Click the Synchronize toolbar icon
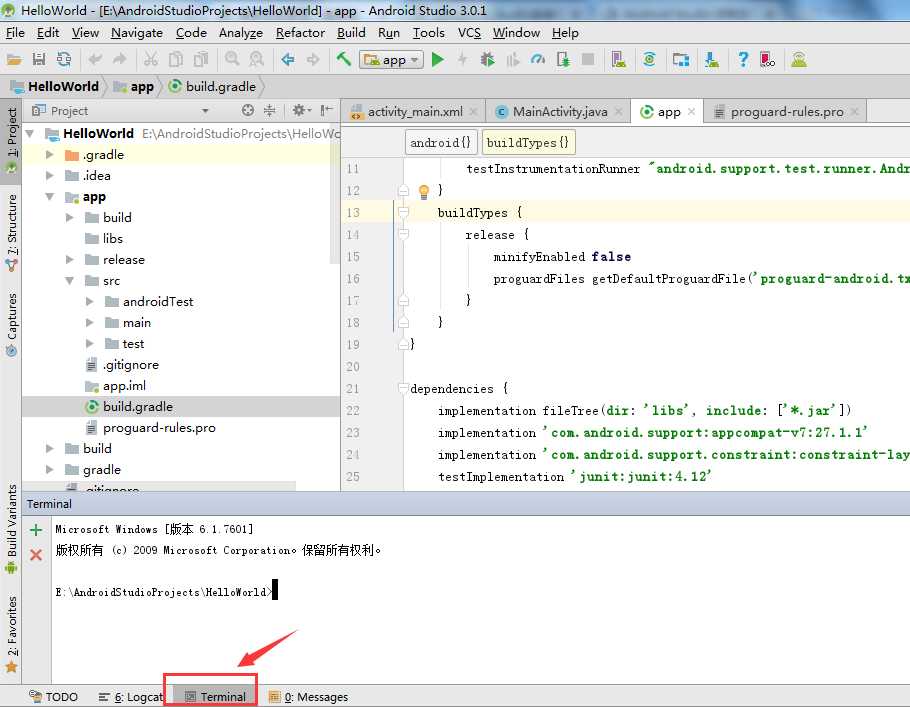Screen dimensions: 910x707 (x=64, y=59)
